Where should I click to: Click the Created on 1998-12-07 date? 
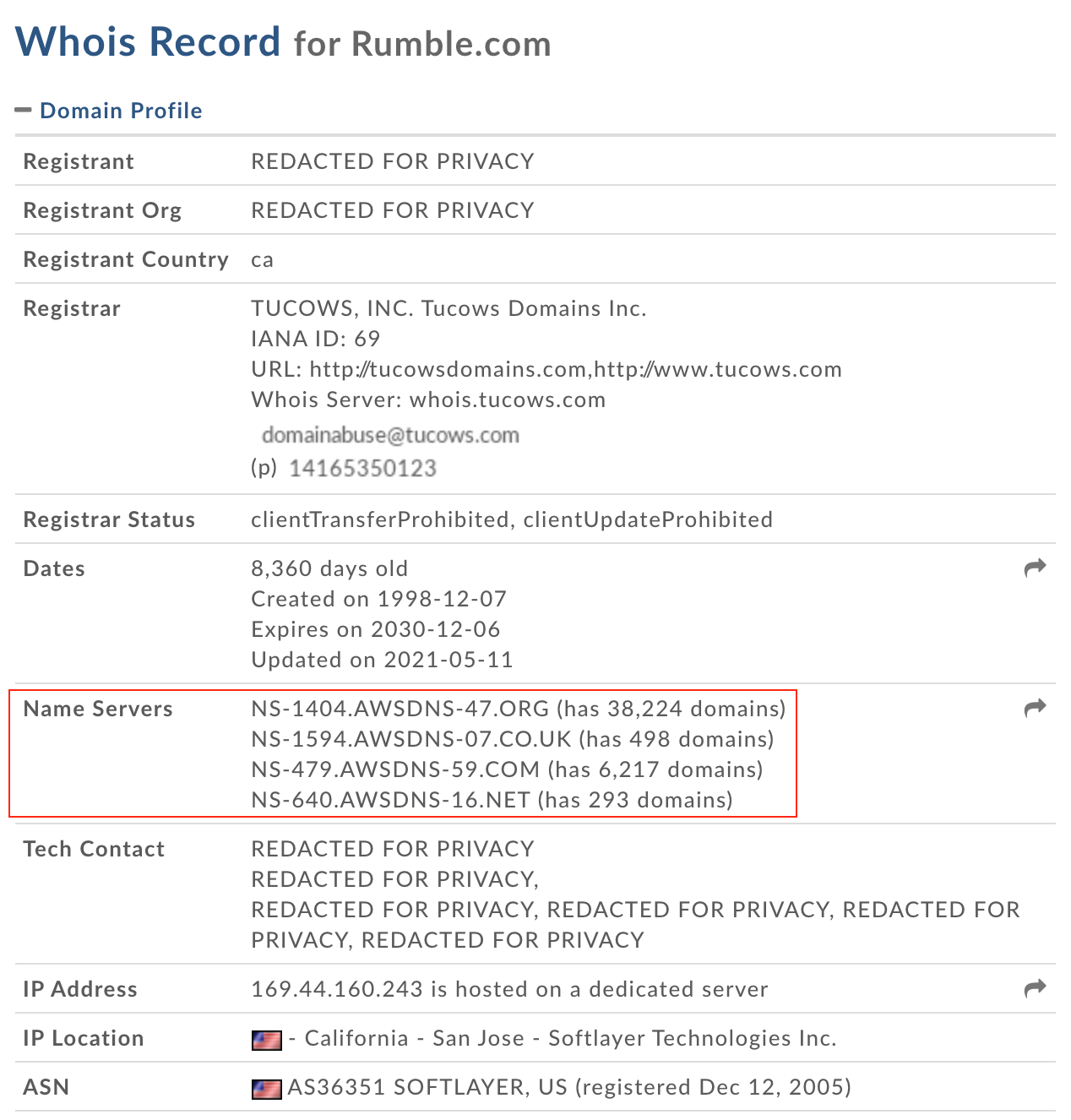pyautogui.click(x=378, y=599)
